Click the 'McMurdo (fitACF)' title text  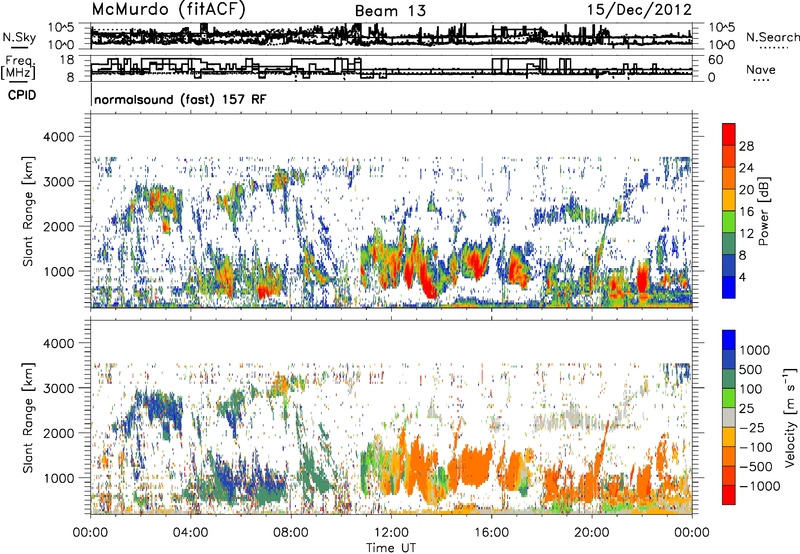click(x=168, y=10)
